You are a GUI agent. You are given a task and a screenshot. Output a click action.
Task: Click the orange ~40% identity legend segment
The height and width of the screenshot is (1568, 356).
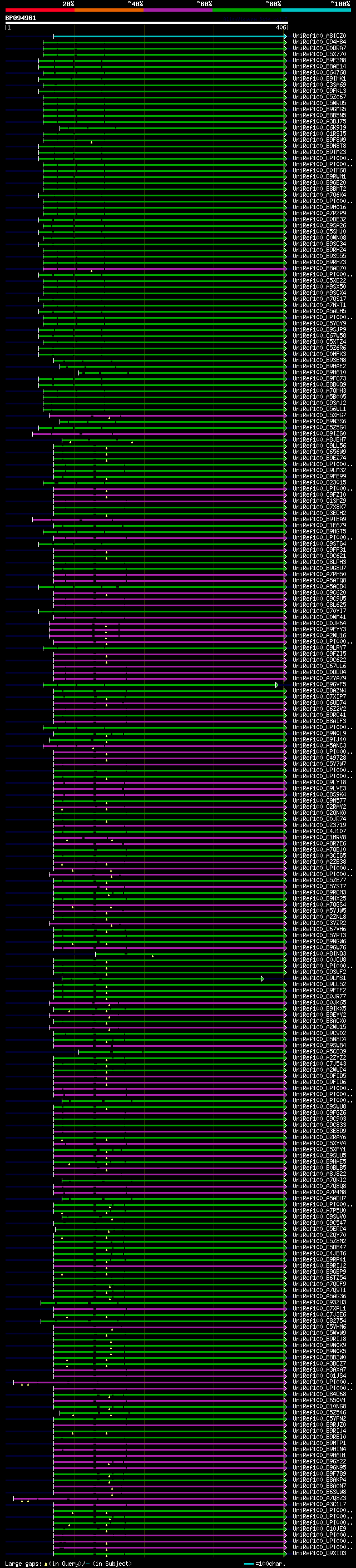109,10
